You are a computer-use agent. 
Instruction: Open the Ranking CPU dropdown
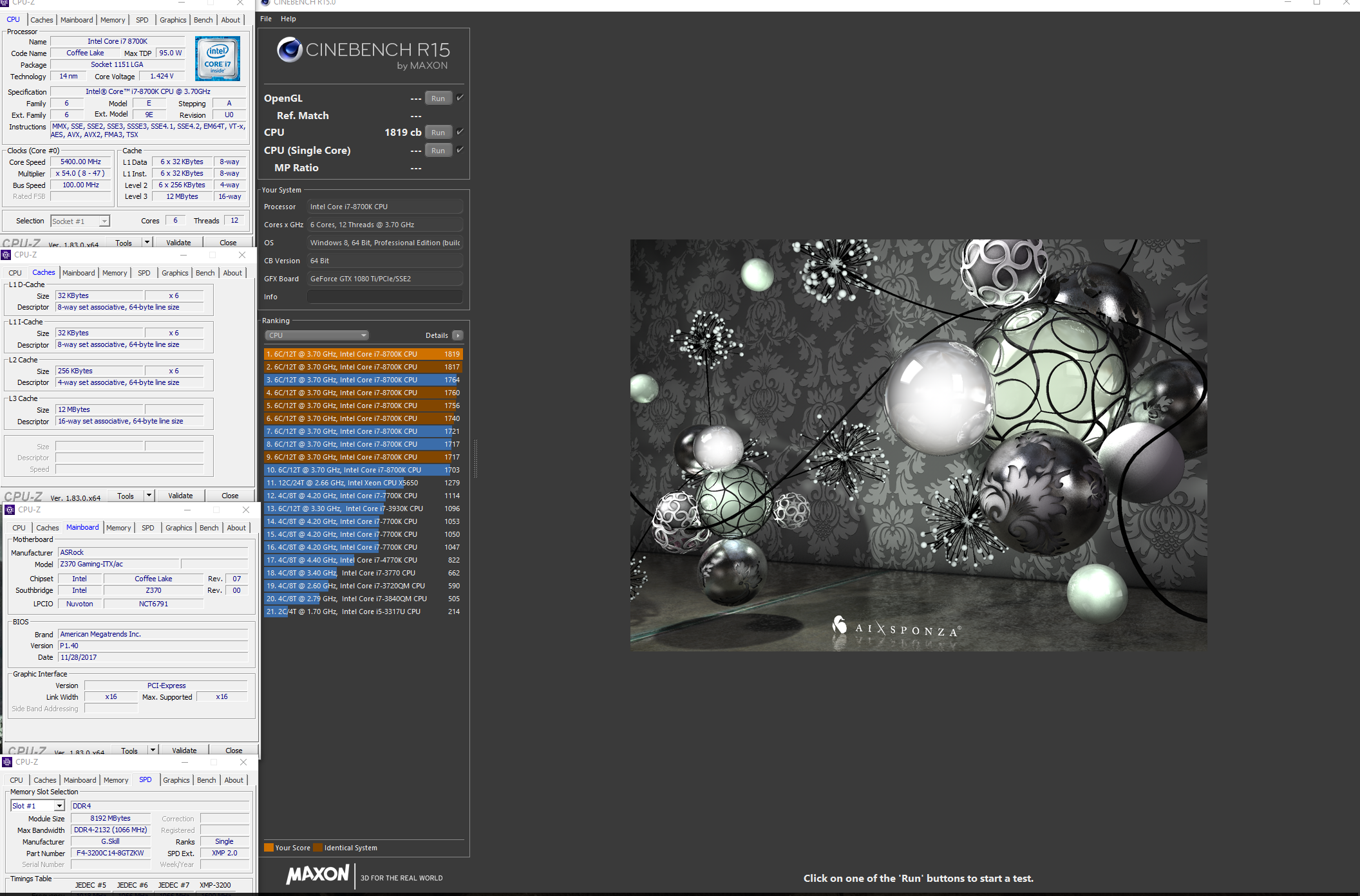[x=316, y=335]
